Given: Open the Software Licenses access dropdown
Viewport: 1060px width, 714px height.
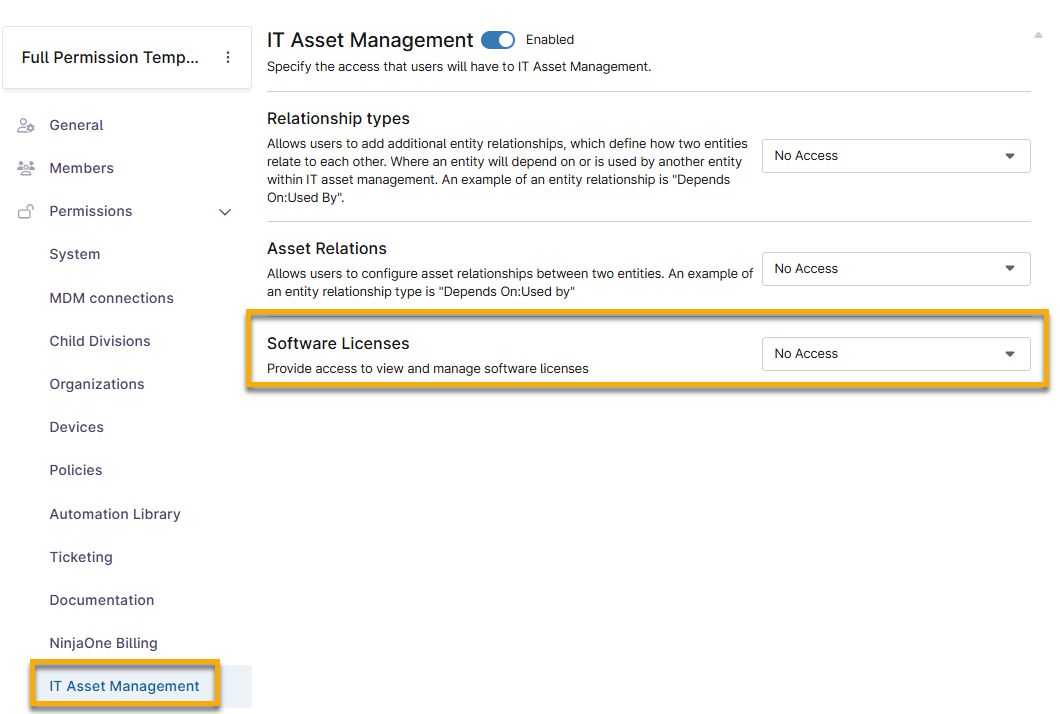Looking at the screenshot, I should pos(895,354).
